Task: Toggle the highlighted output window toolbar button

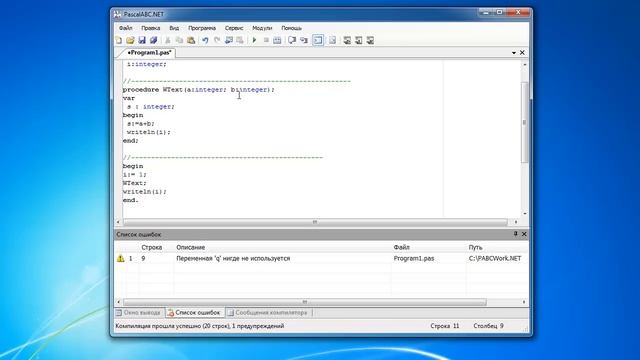Action: [318, 40]
